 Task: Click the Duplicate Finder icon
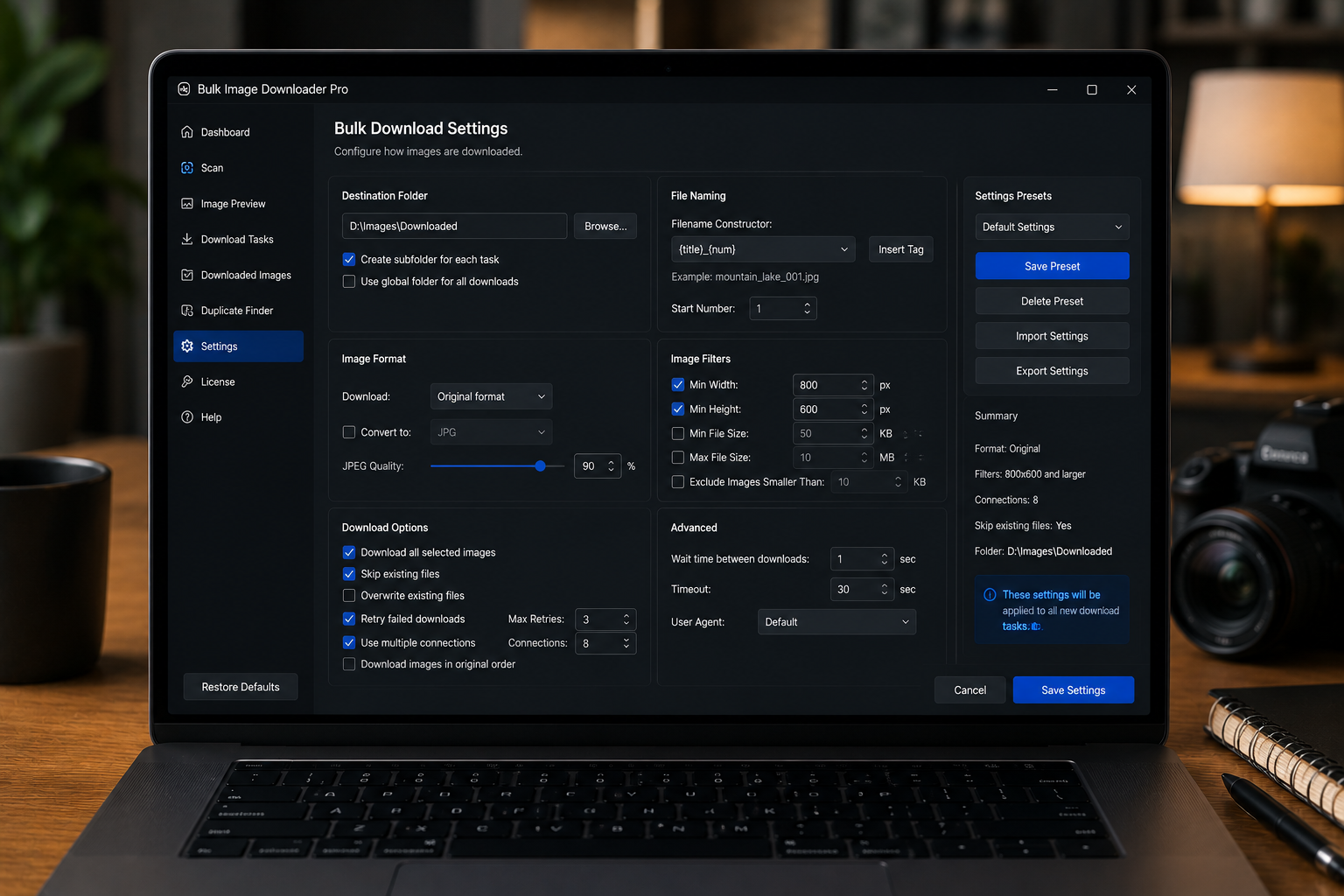click(186, 311)
